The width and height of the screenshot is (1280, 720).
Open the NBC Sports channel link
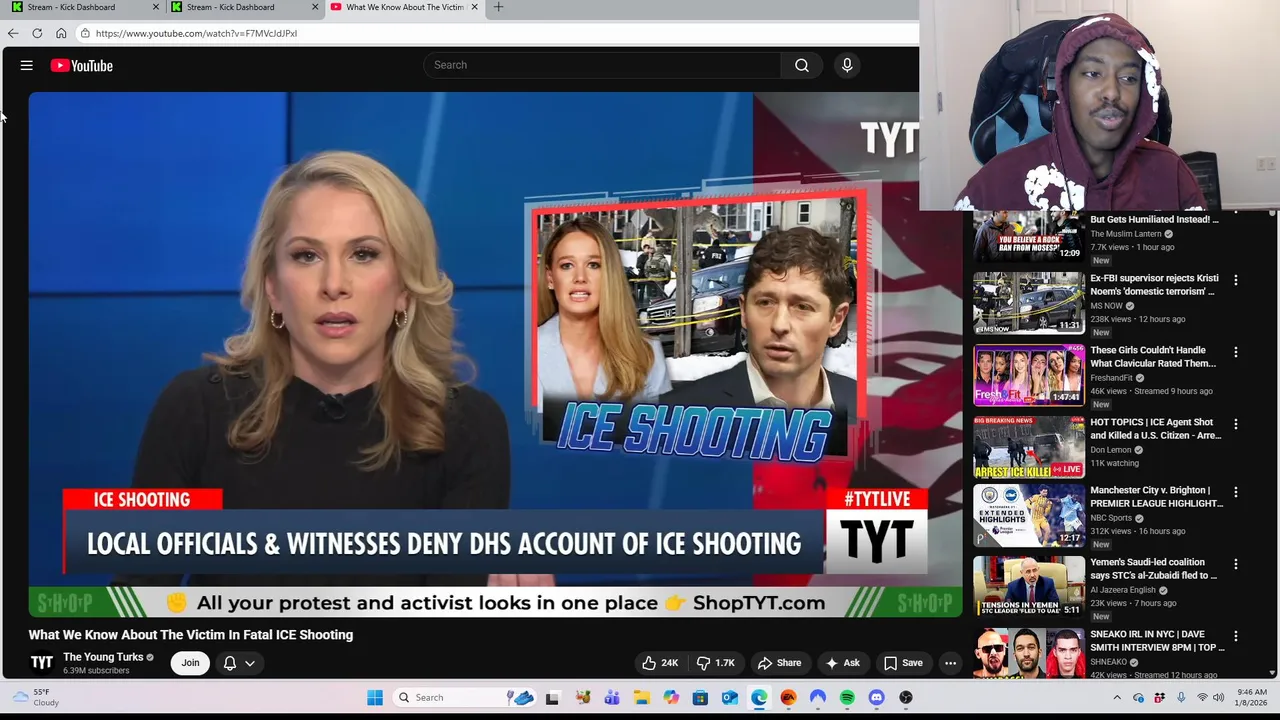click(x=1110, y=518)
